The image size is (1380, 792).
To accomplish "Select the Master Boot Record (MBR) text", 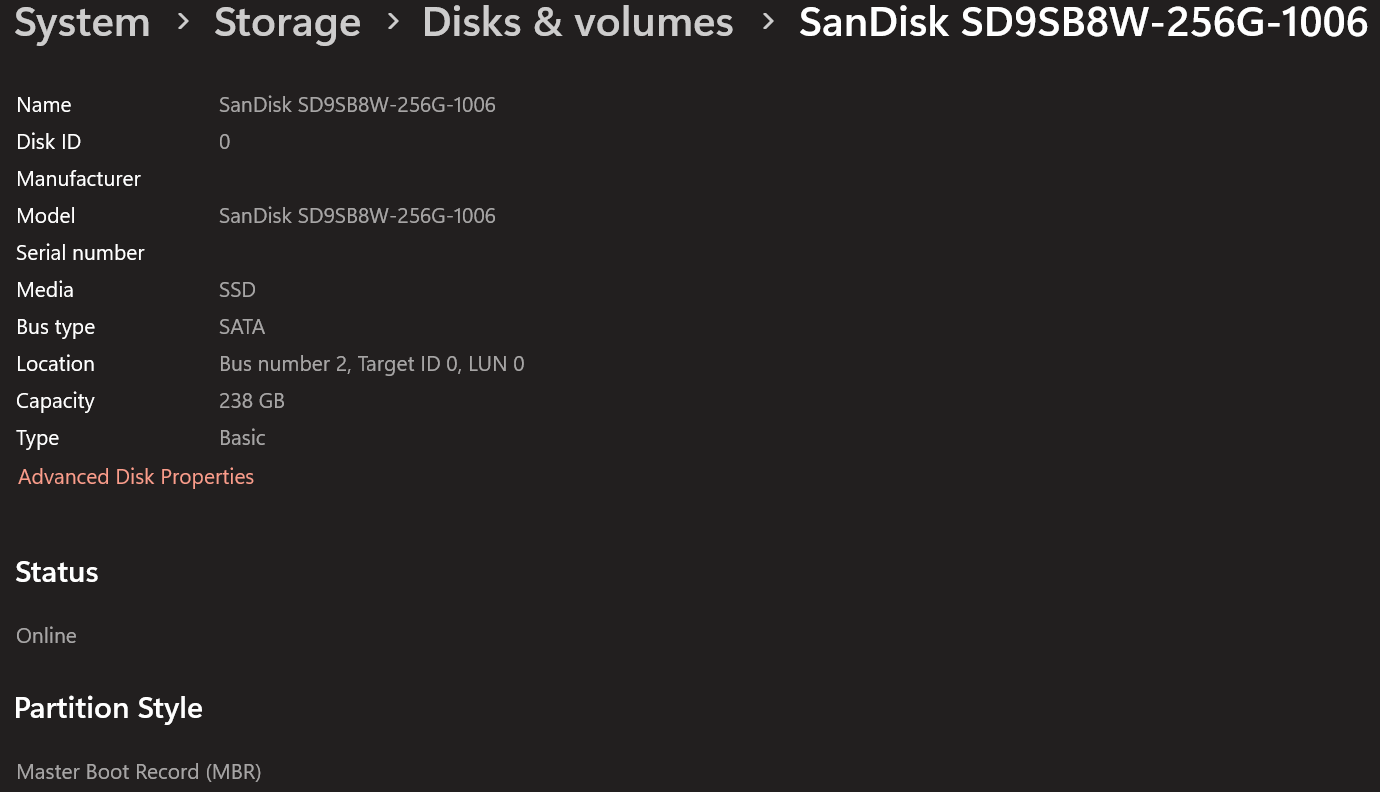I will click(139, 772).
